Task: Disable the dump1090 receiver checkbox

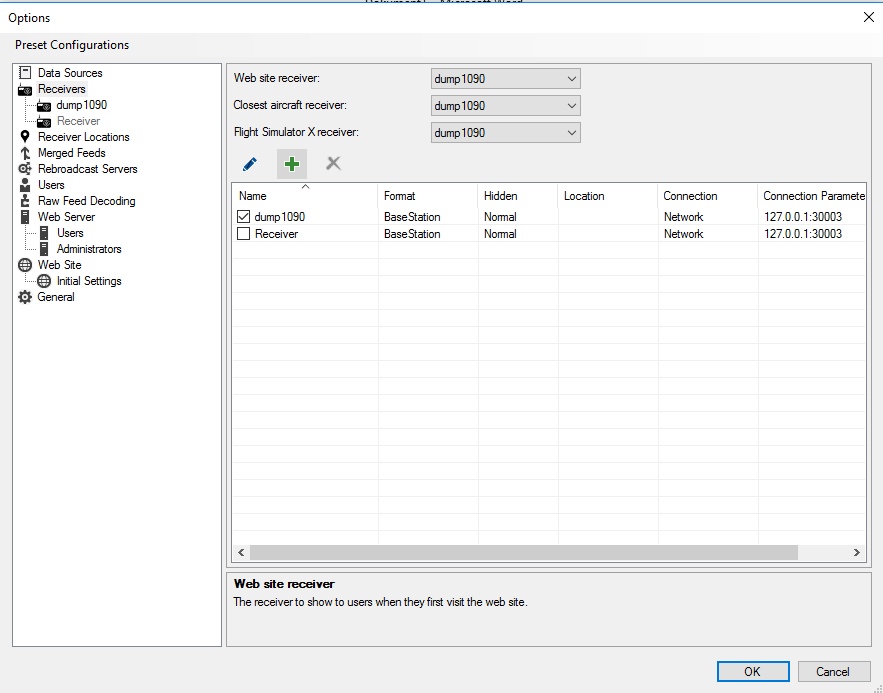Action: (x=243, y=217)
